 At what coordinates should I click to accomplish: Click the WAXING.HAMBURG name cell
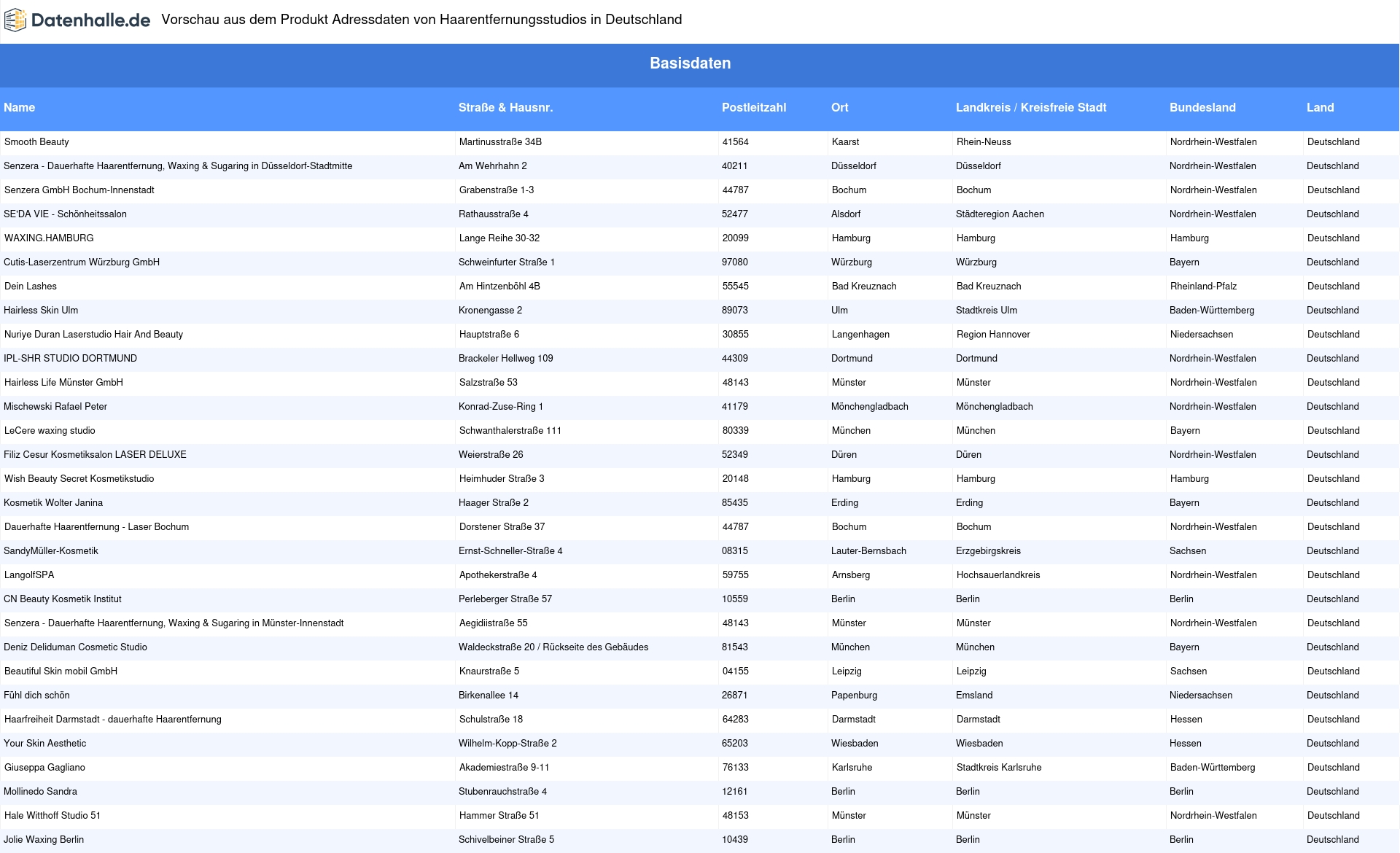pyautogui.click(x=49, y=238)
